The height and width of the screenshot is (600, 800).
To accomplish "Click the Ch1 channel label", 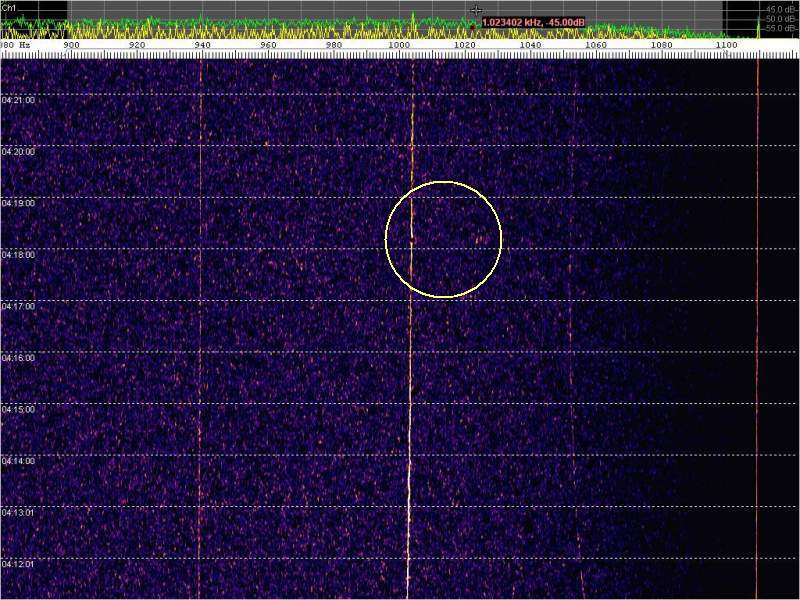I will click(x=9, y=7).
